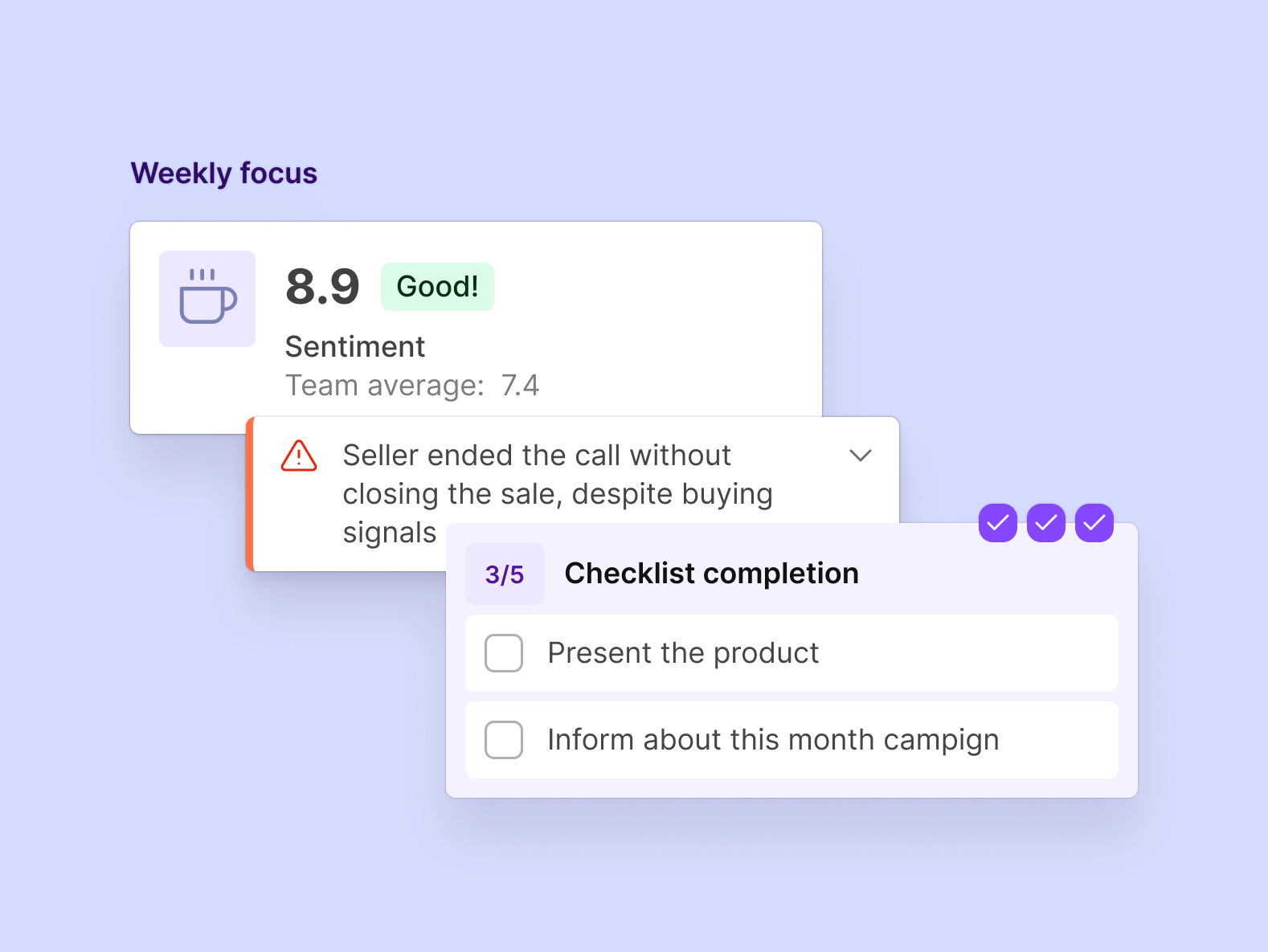This screenshot has width=1268, height=952.
Task: Click the 3/5 completion count badge
Action: (x=505, y=574)
